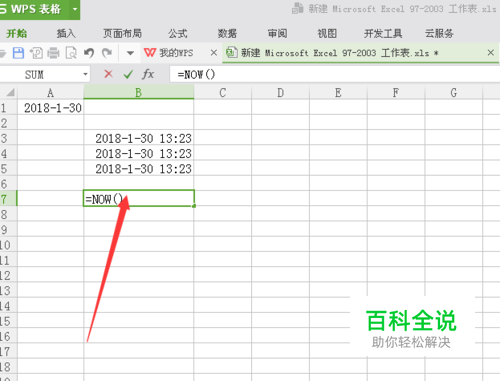
Task: Select row 7 header
Action: coord(8,199)
